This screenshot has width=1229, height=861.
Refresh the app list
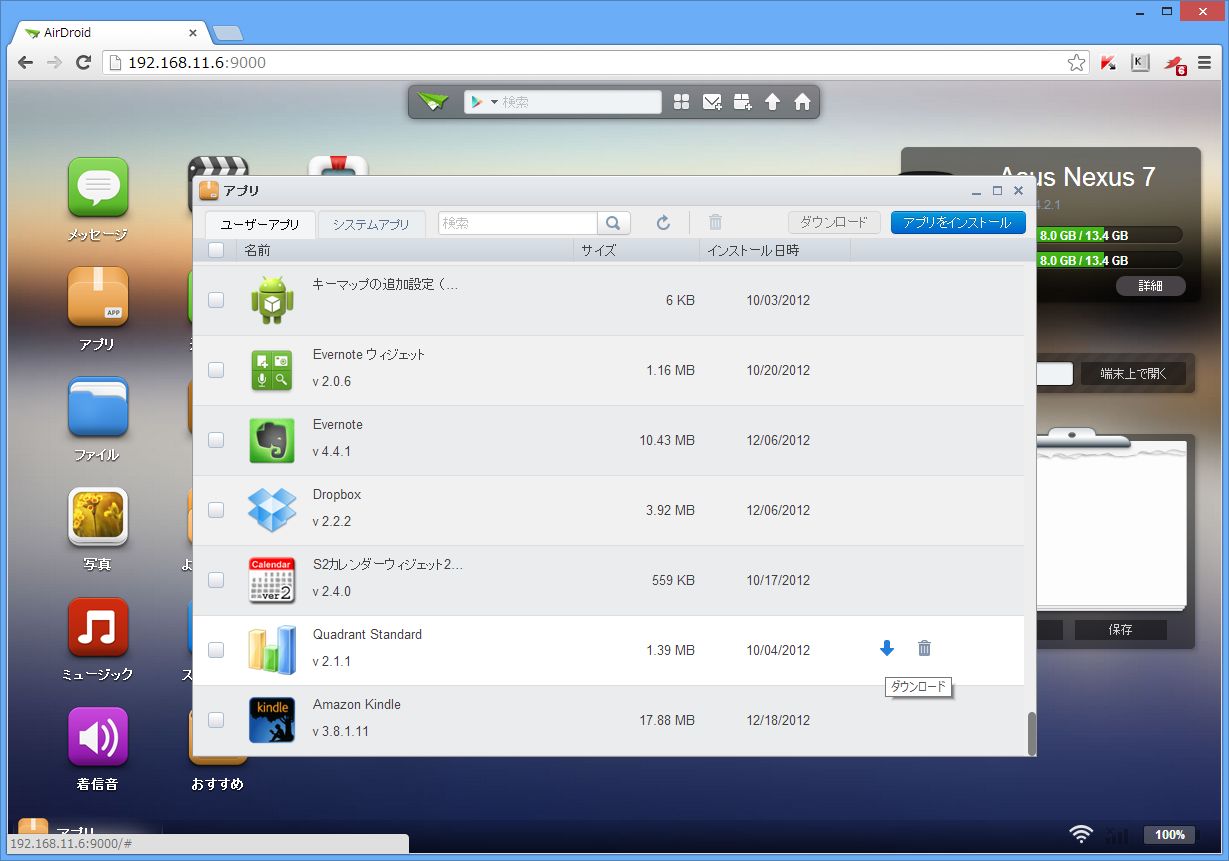[x=663, y=223]
